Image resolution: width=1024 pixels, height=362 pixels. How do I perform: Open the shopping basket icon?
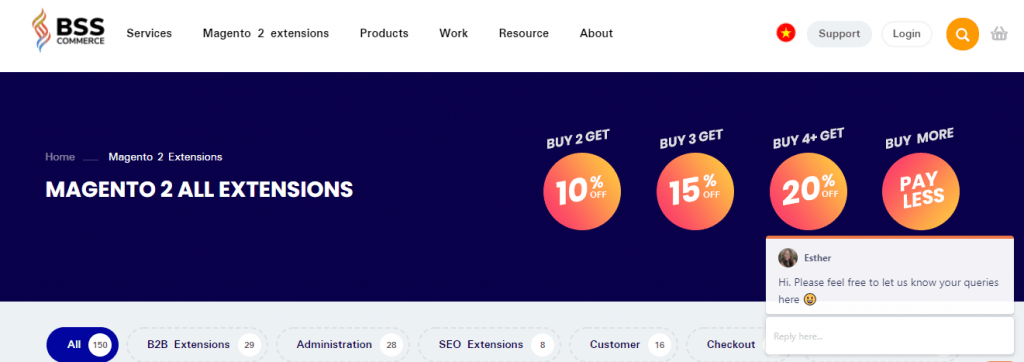coord(999,33)
